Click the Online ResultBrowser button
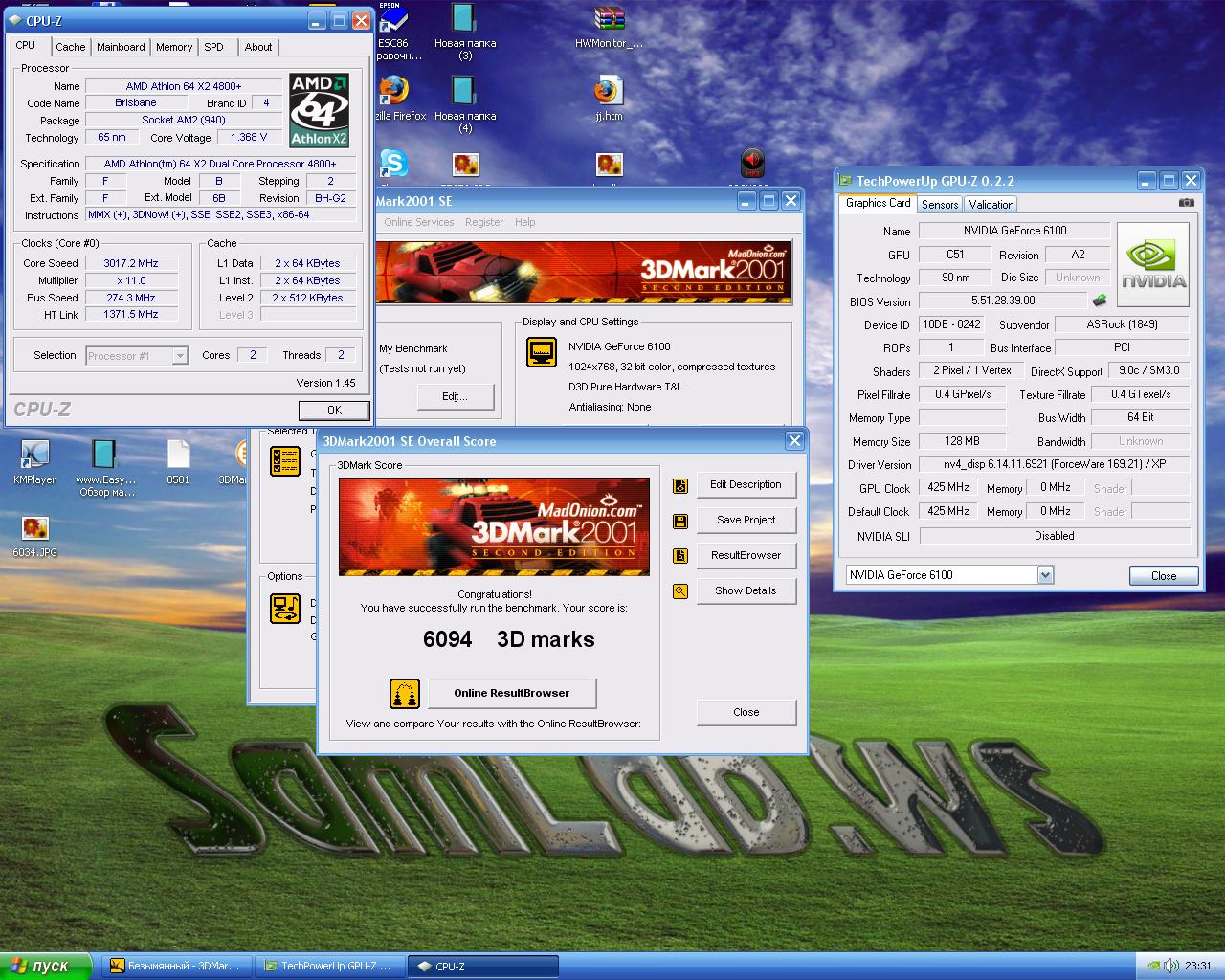The width and height of the screenshot is (1225, 980). pos(512,693)
